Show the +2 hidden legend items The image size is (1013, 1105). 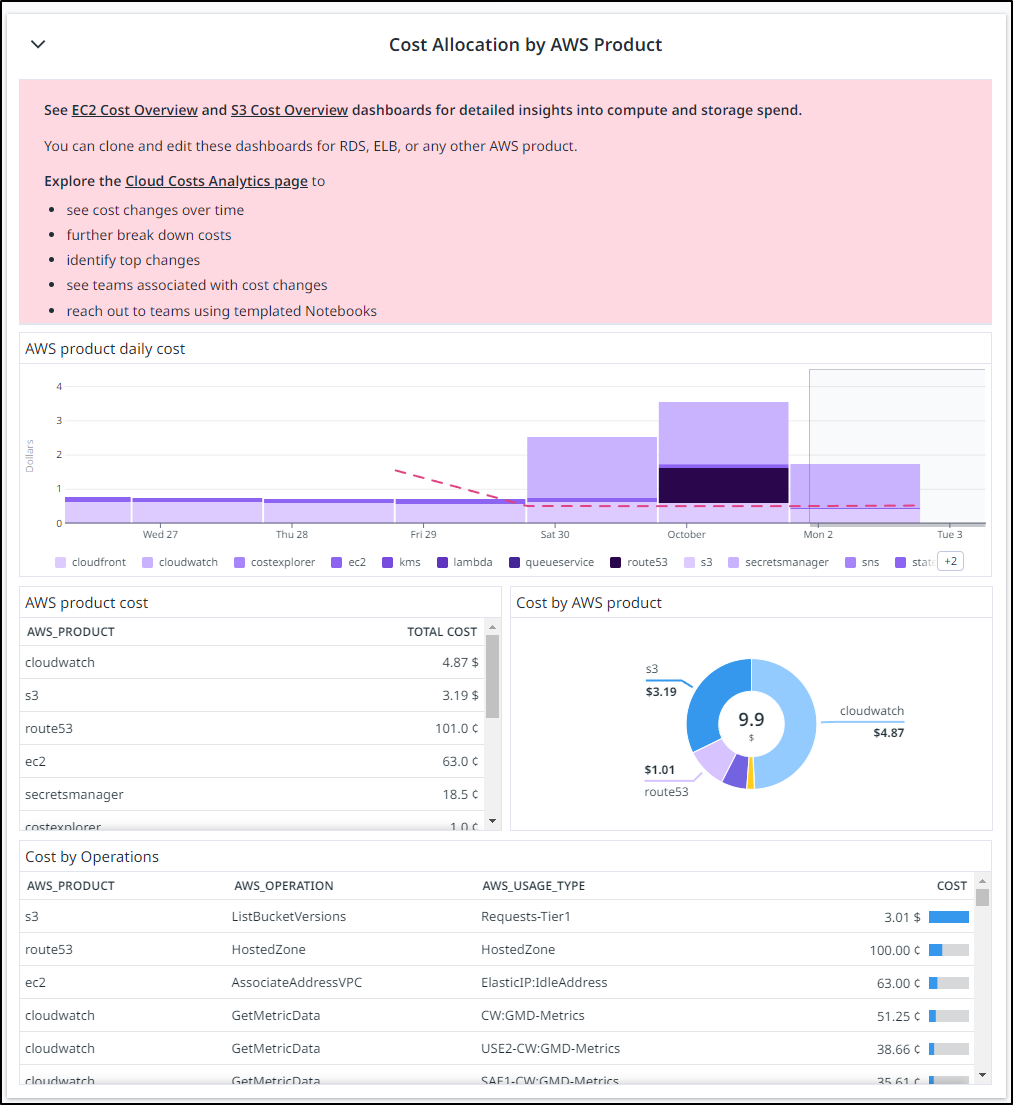(x=950, y=562)
